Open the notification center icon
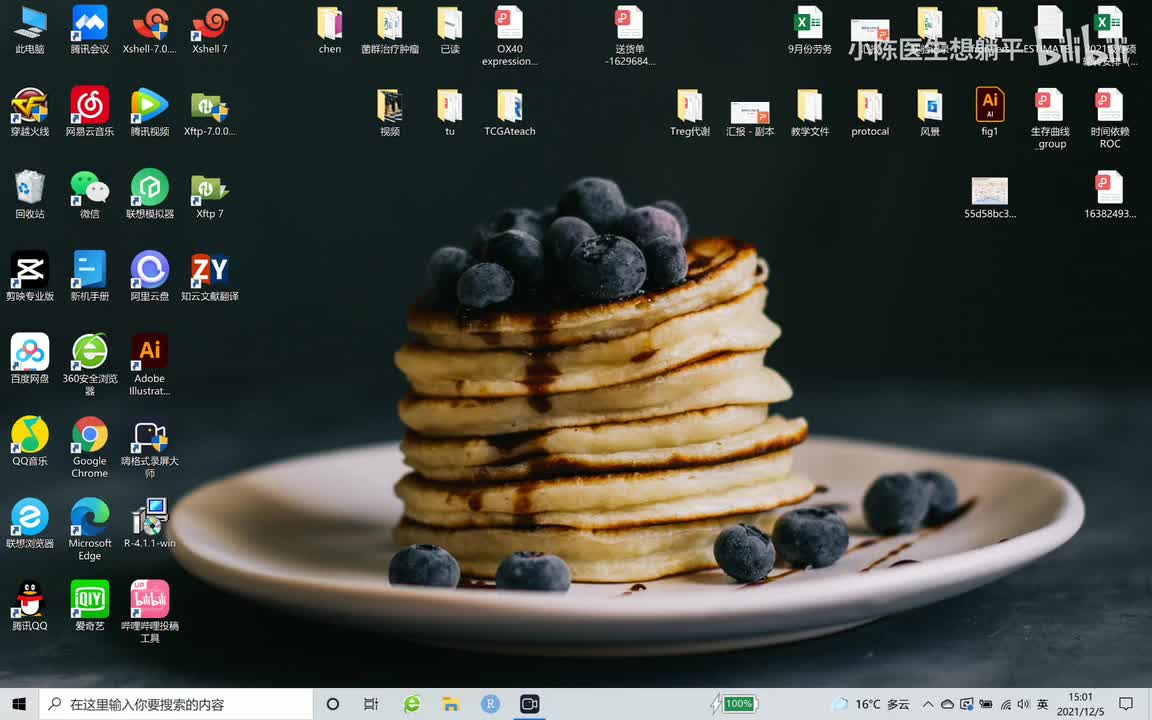This screenshot has width=1152, height=720. coord(1126,704)
